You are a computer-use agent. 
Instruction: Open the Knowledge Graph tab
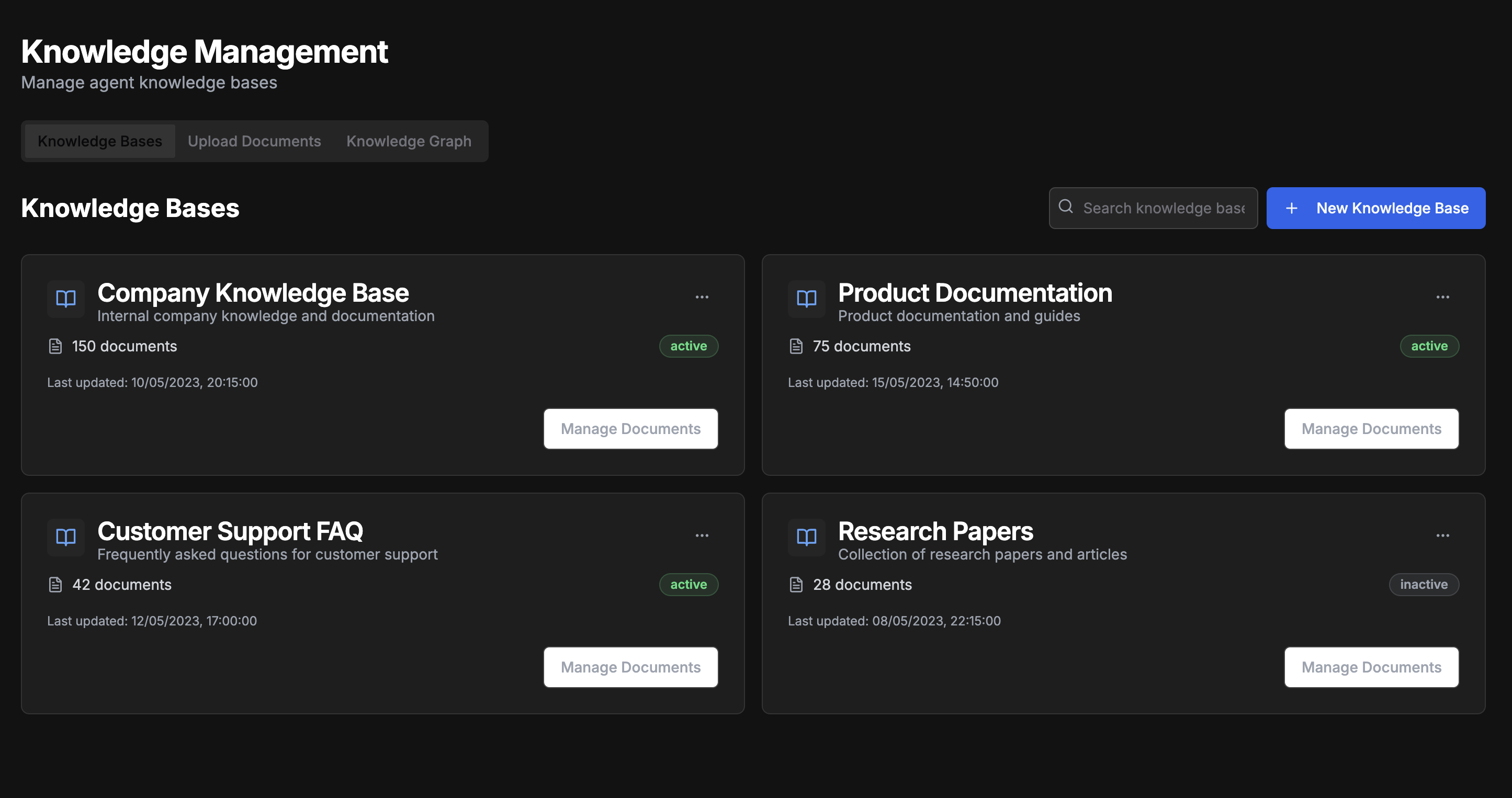tap(409, 141)
